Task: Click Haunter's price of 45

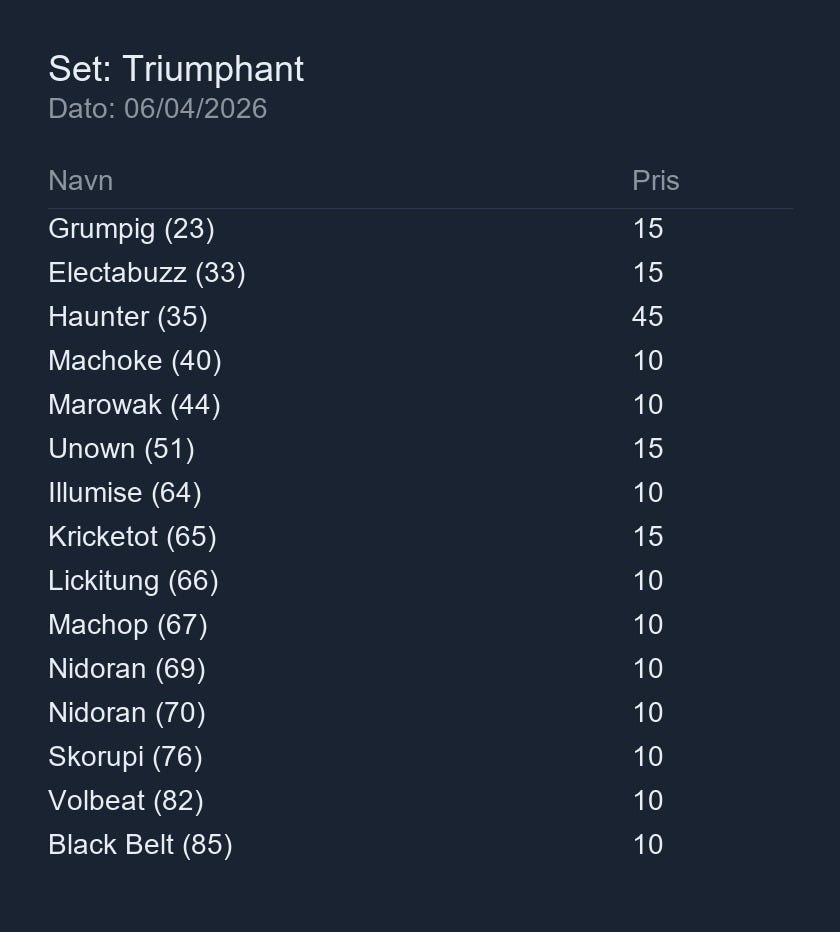Action: pos(647,317)
